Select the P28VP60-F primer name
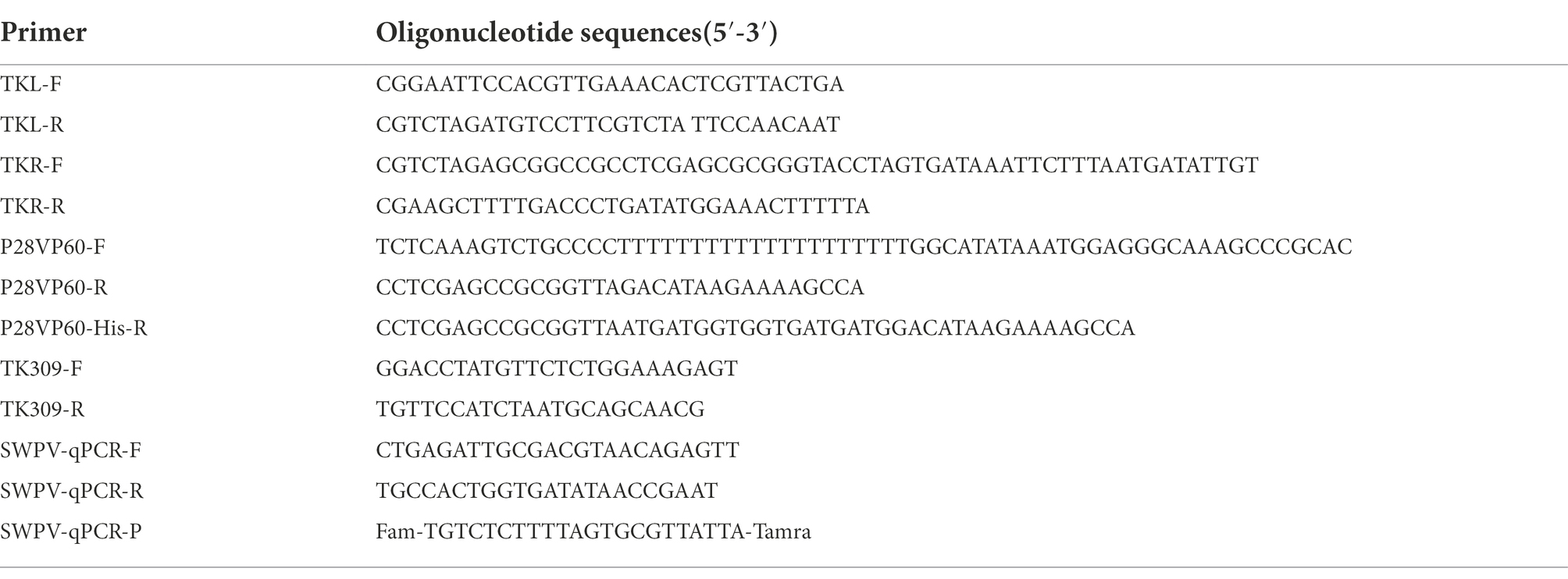Screen dimensions: 1568x579 [x=53, y=247]
